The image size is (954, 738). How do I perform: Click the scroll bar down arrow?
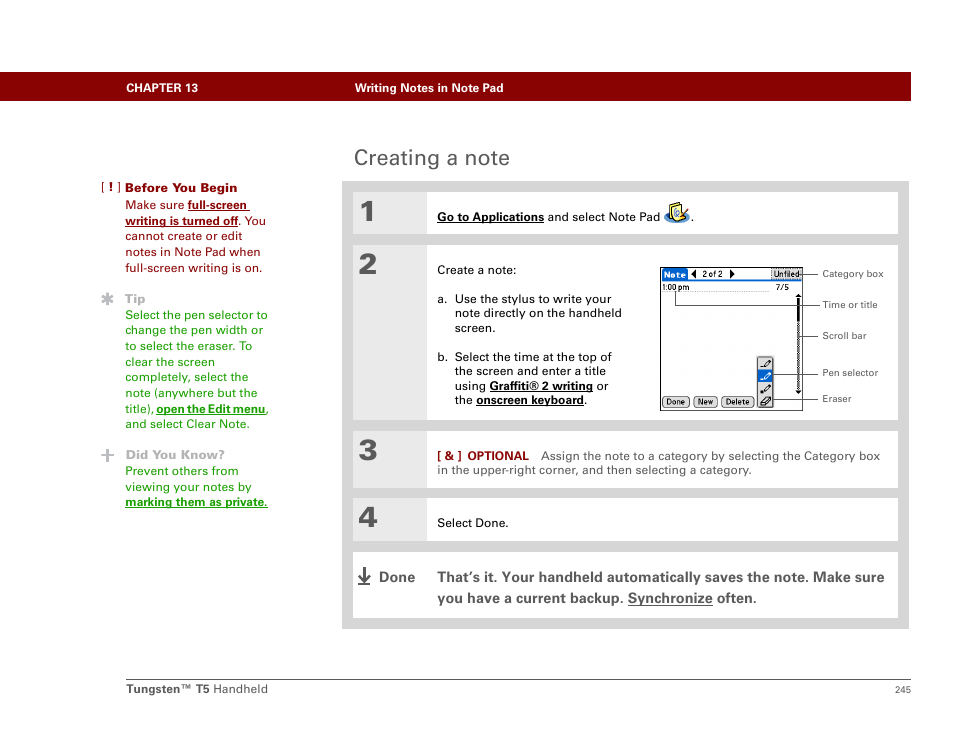798,392
